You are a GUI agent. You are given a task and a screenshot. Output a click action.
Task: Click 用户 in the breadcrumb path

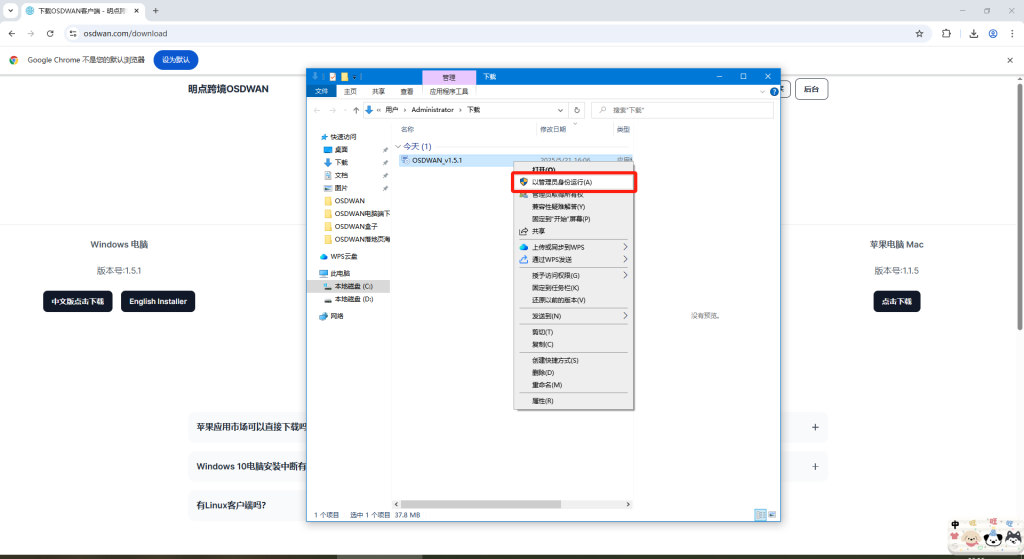(391, 110)
